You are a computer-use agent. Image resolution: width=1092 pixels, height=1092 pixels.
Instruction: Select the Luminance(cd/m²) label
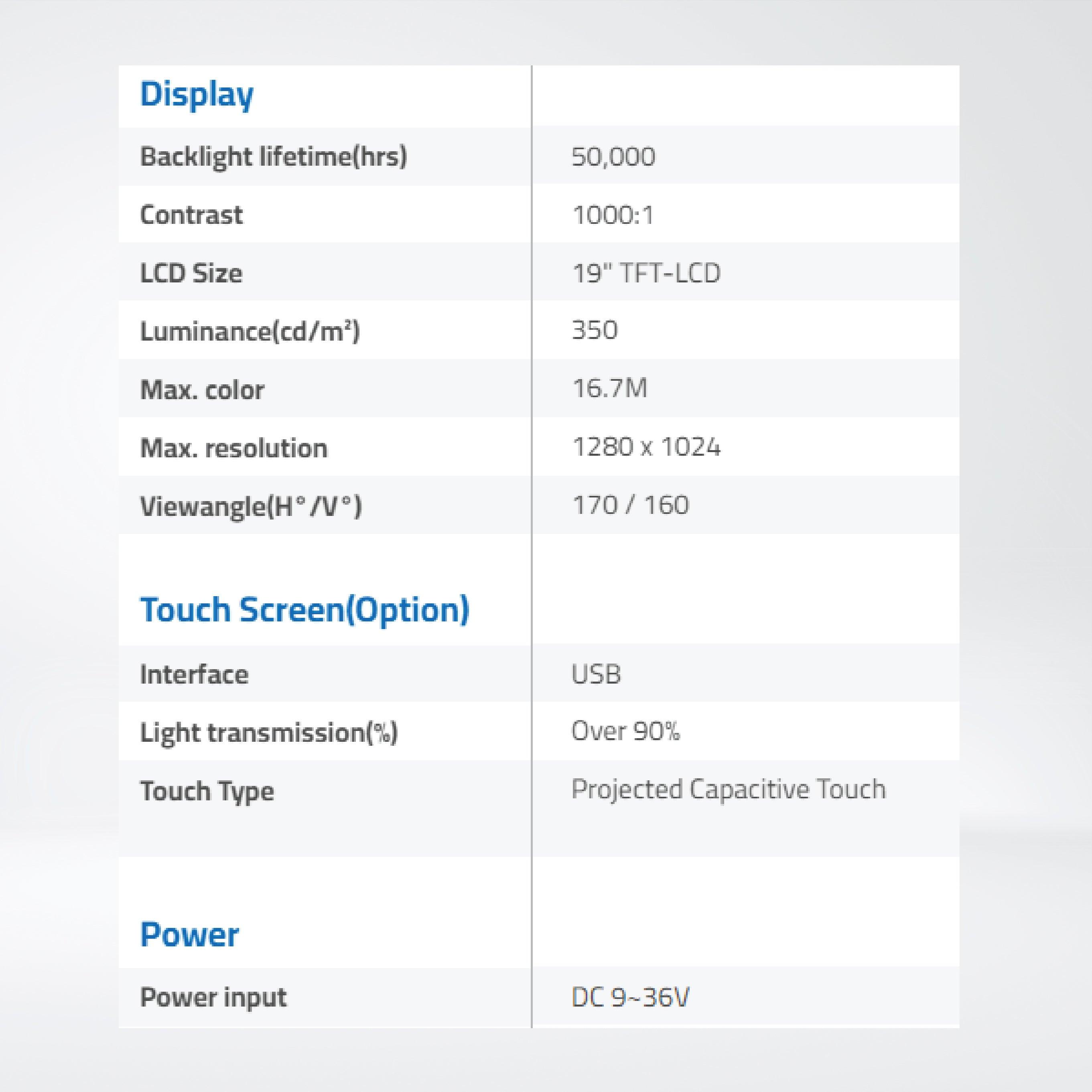[250, 331]
